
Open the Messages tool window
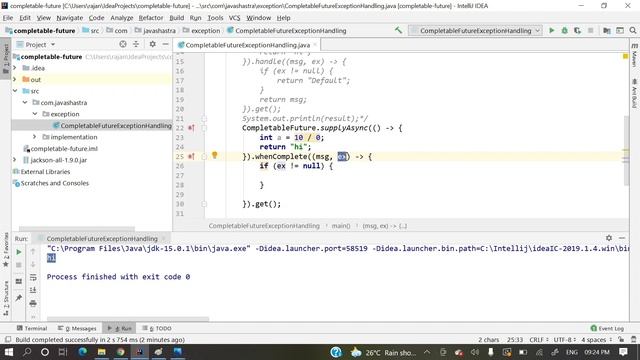coord(77,328)
